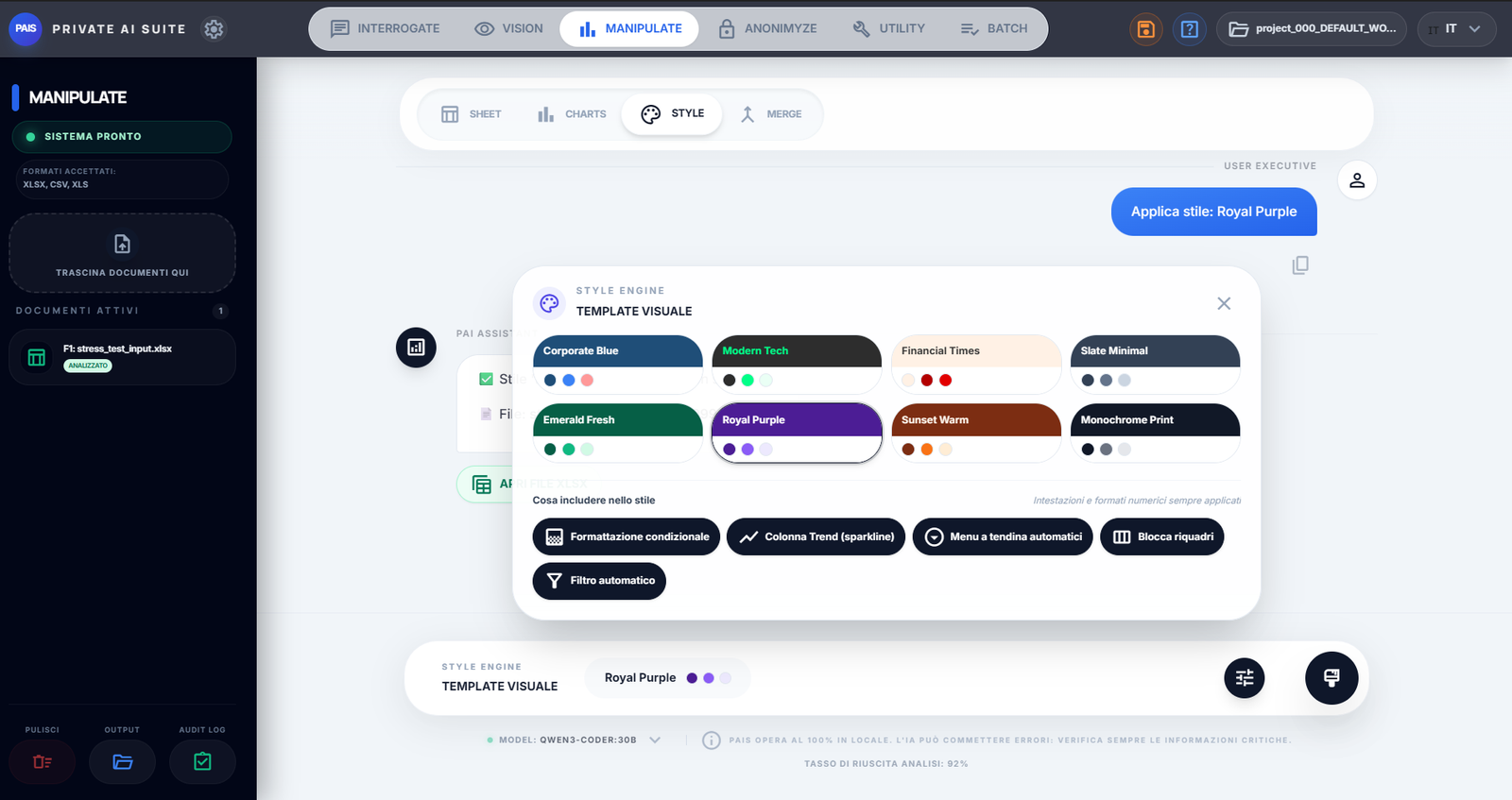Open the blue help question icon
The height and width of the screenshot is (800, 1512).
coord(1190,29)
